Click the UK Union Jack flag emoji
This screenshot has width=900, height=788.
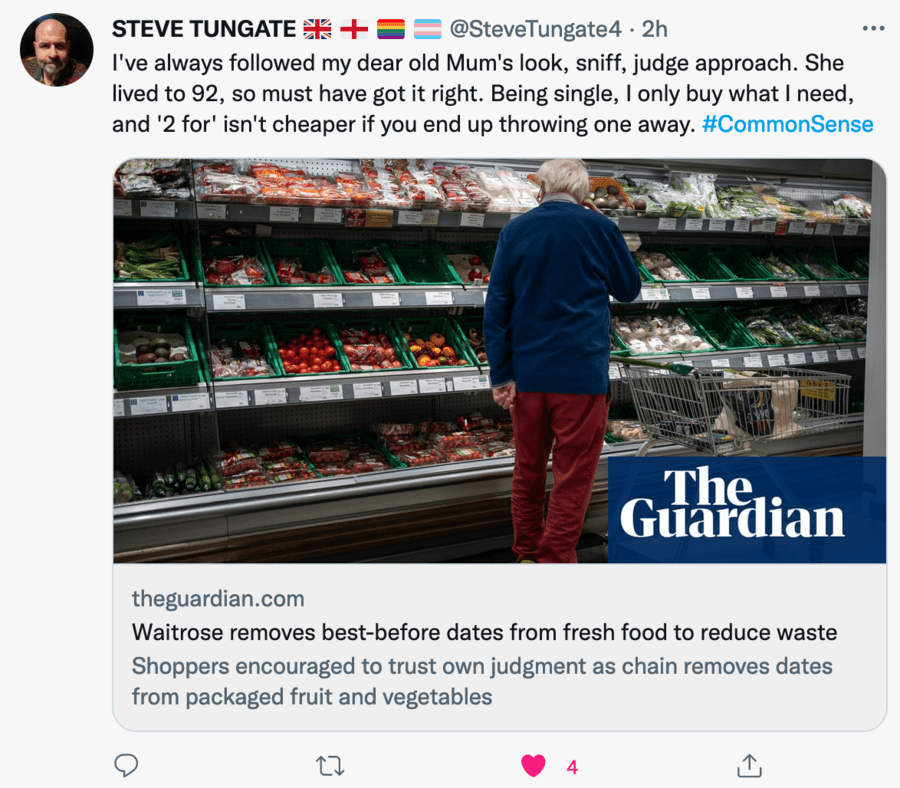coord(317,29)
